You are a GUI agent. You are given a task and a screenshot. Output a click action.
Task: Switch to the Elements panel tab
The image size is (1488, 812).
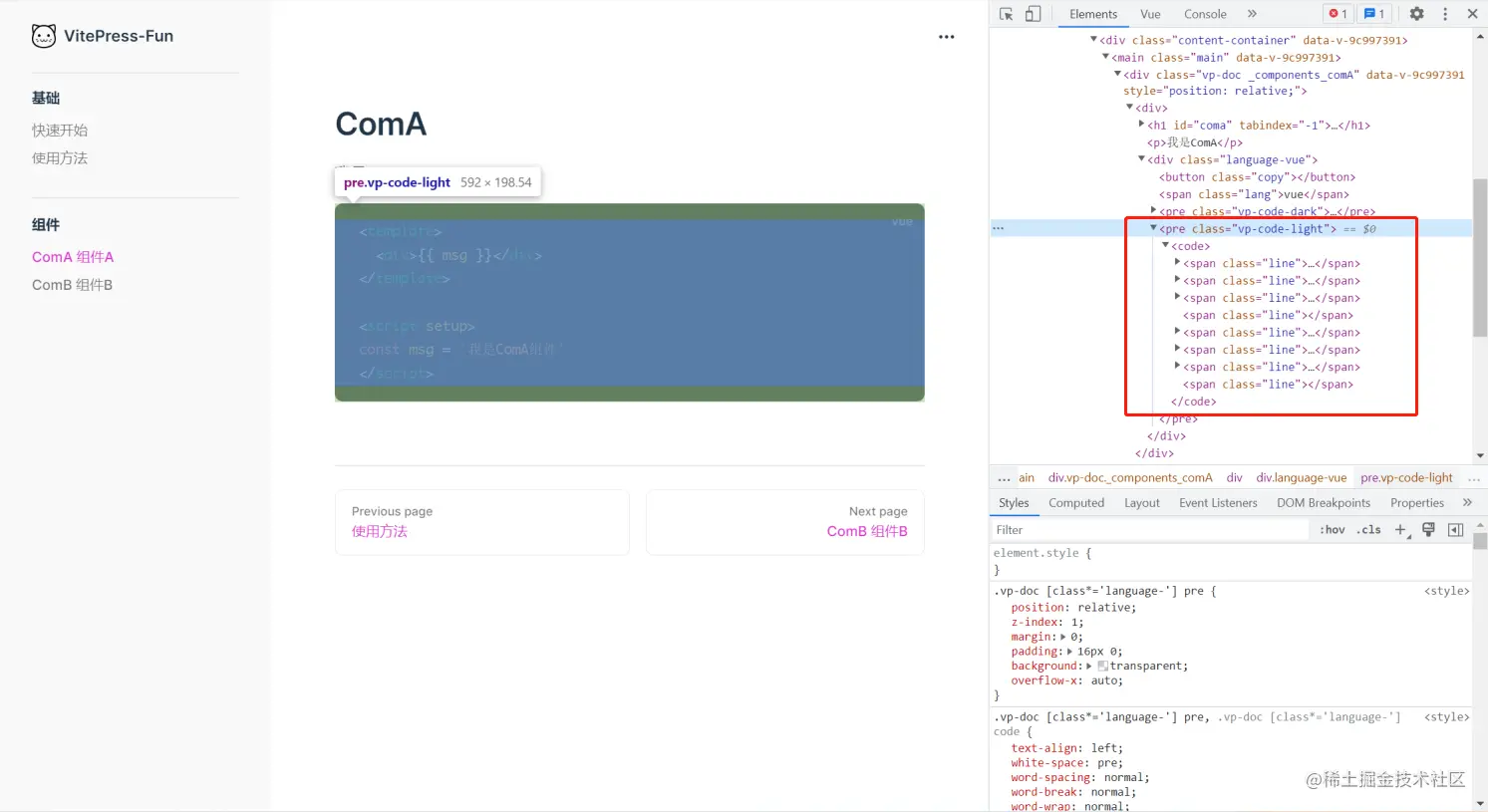pos(1093,14)
